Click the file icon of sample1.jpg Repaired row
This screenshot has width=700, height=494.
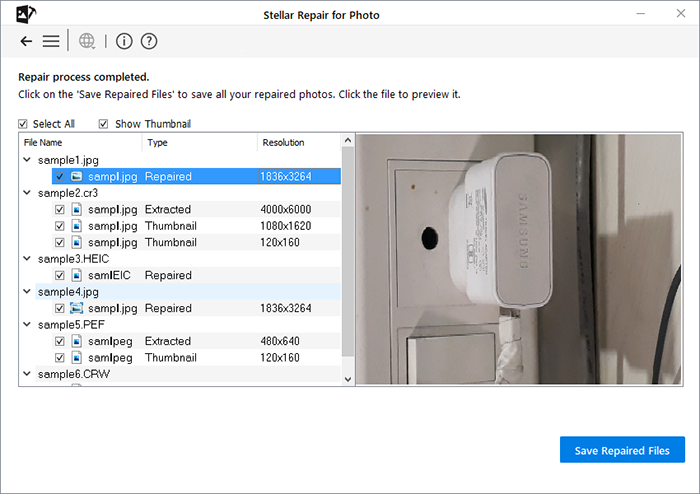[77, 176]
